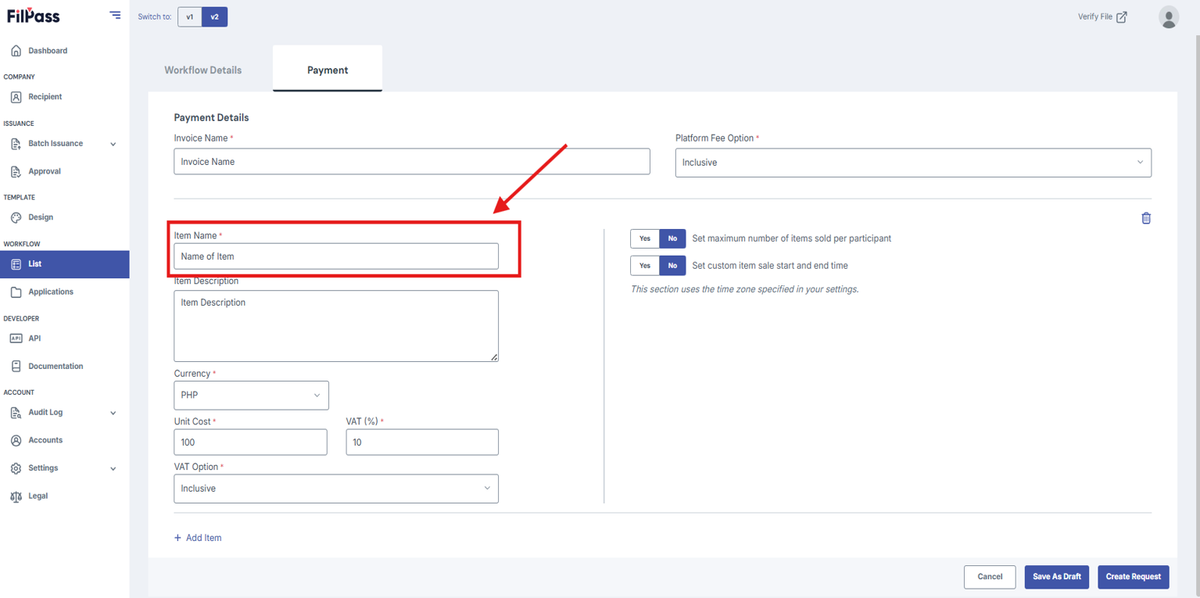1200x598 pixels.
Task: Click the Legal scales icon
Action: [x=16, y=496]
